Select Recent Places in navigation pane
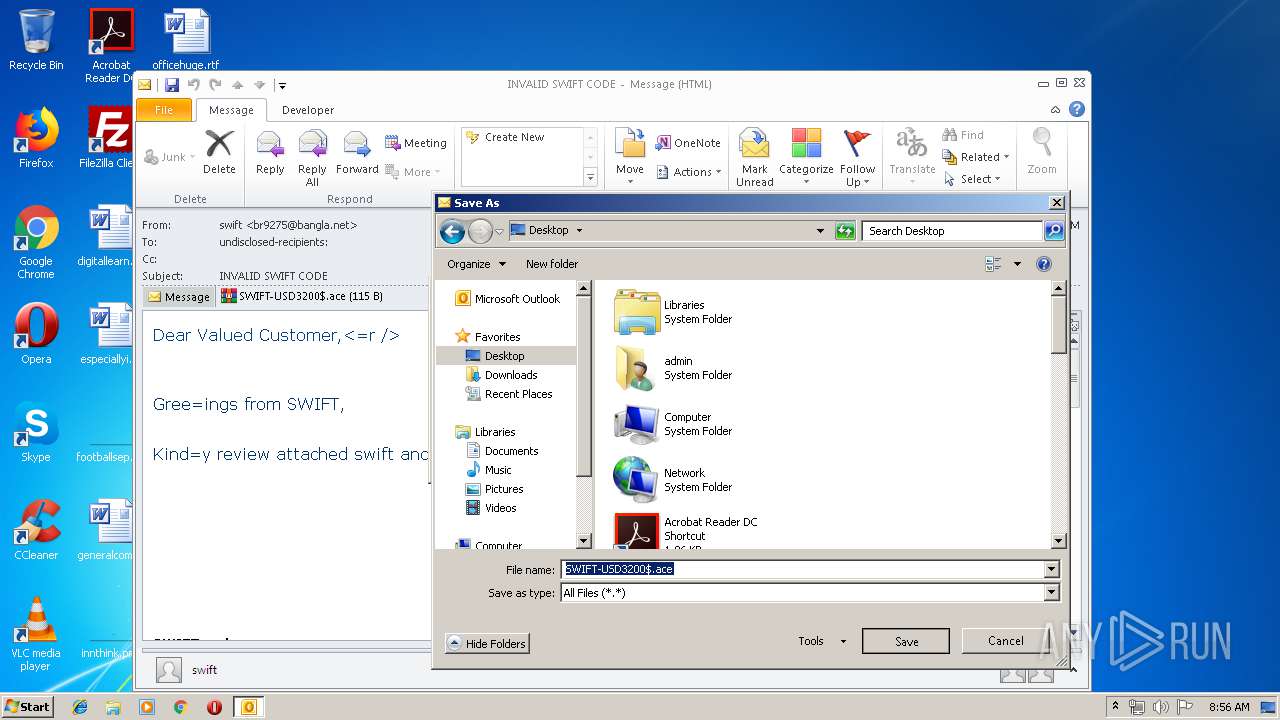This screenshot has height=720, width=1280. [508, 394]
